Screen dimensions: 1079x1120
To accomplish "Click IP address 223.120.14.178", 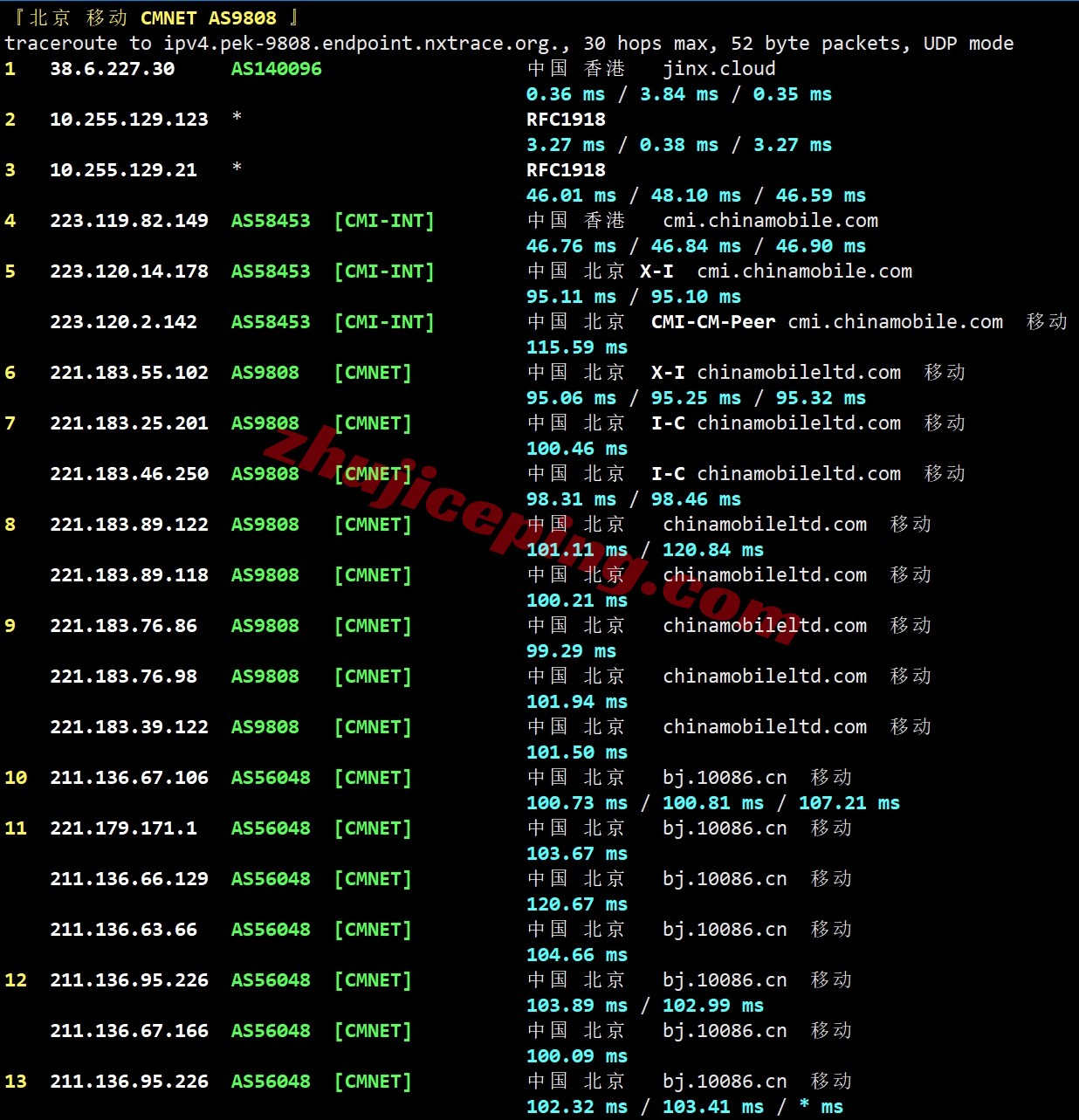I will click(129, 271).
